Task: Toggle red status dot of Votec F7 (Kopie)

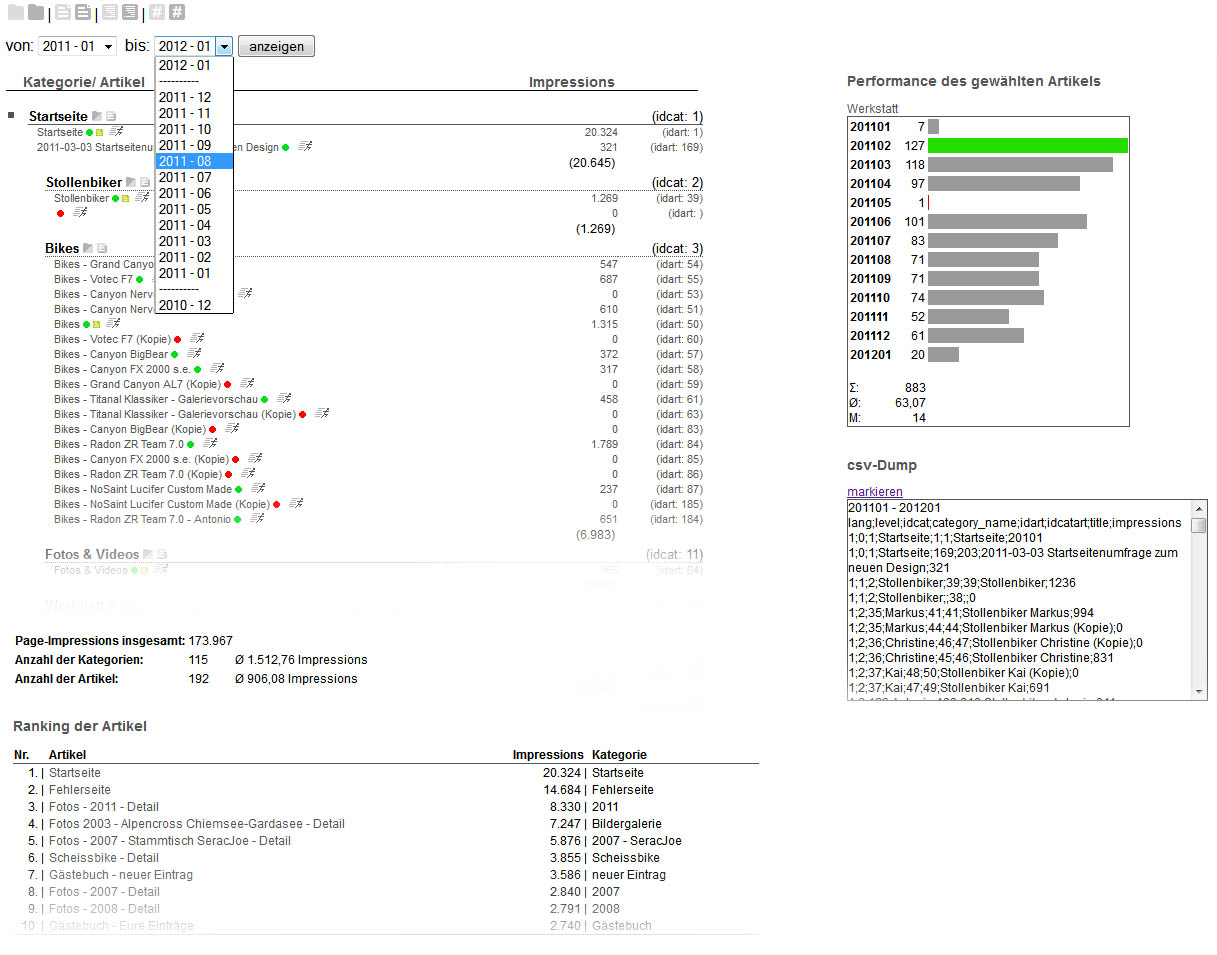Action: (177, 340)
